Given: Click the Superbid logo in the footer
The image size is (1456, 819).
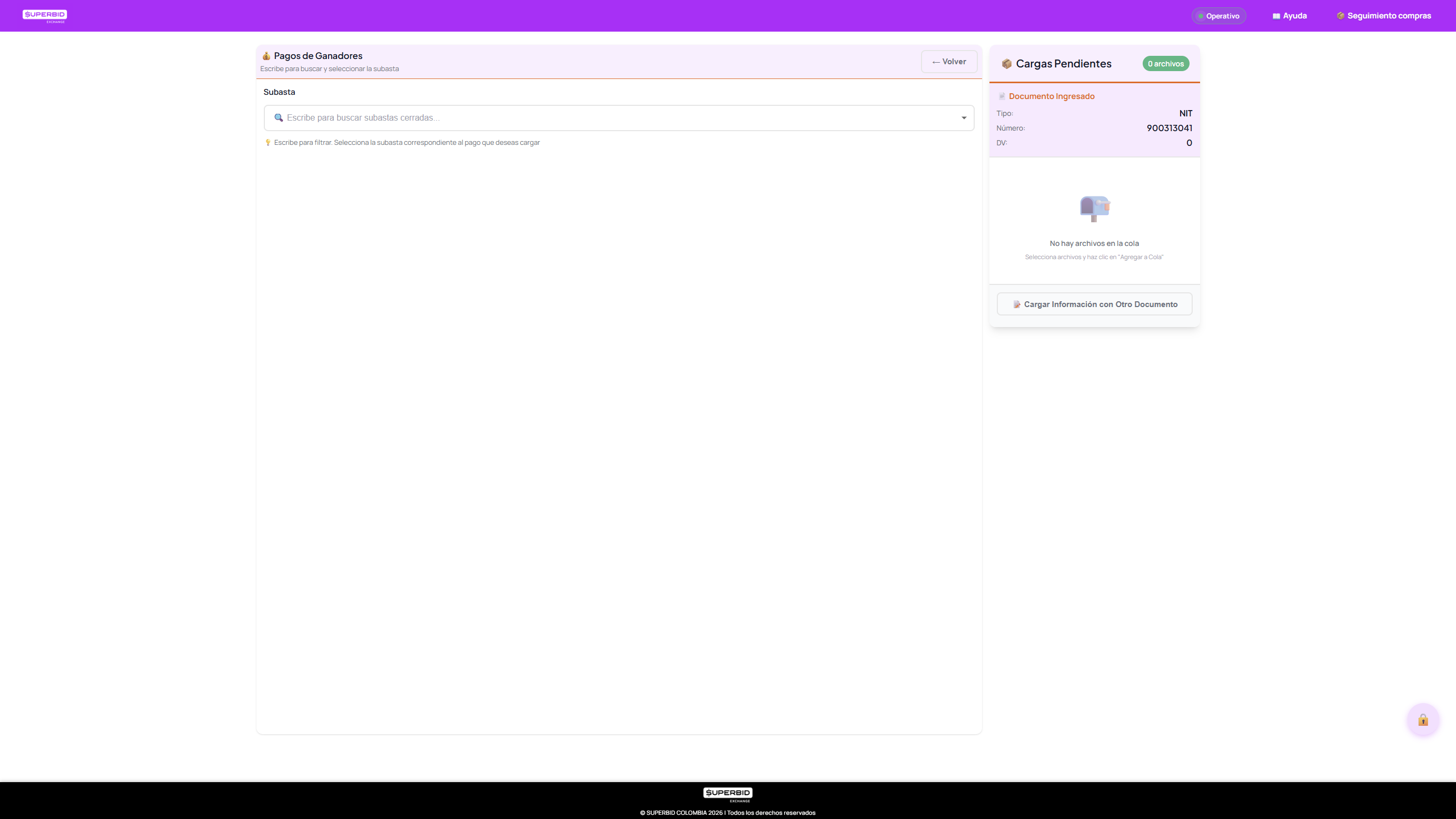Looking at the screenshot, I should point(727,794).
